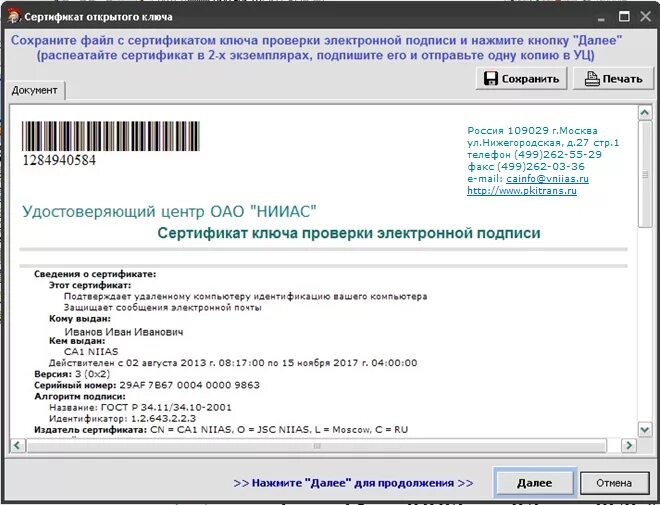Click the validity line starting with Действителен
Screen dimensions: 660x505
(x=233, y=363)
